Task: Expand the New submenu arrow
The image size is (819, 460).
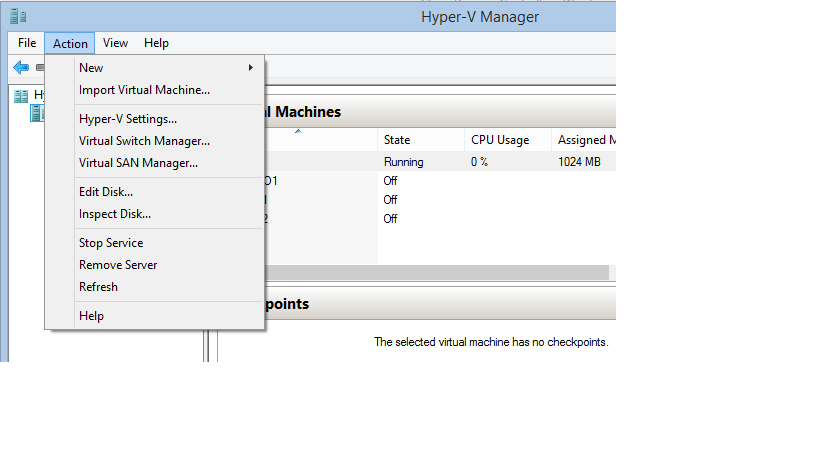Action: [x=251, y=68]
